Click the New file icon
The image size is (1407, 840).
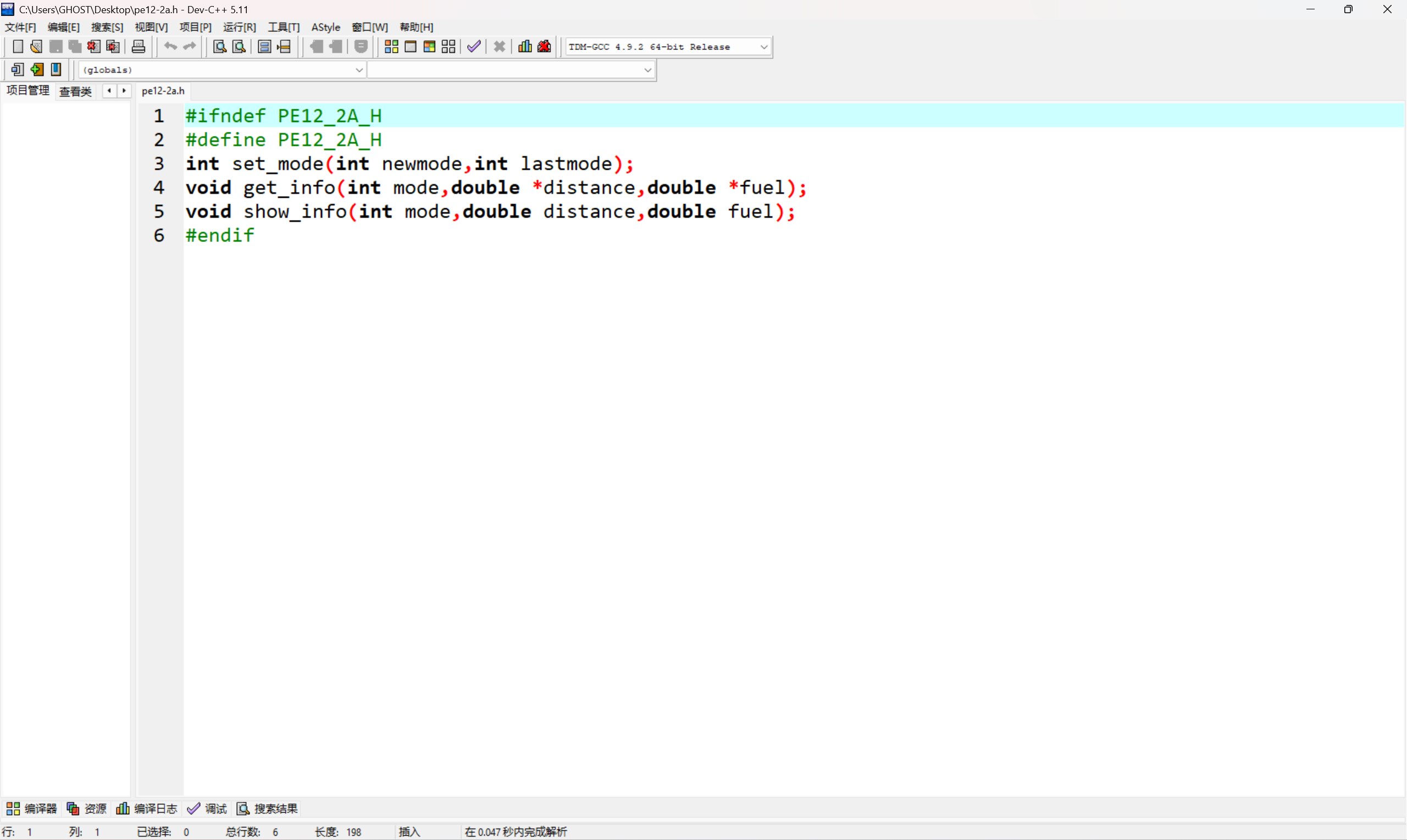18,46
